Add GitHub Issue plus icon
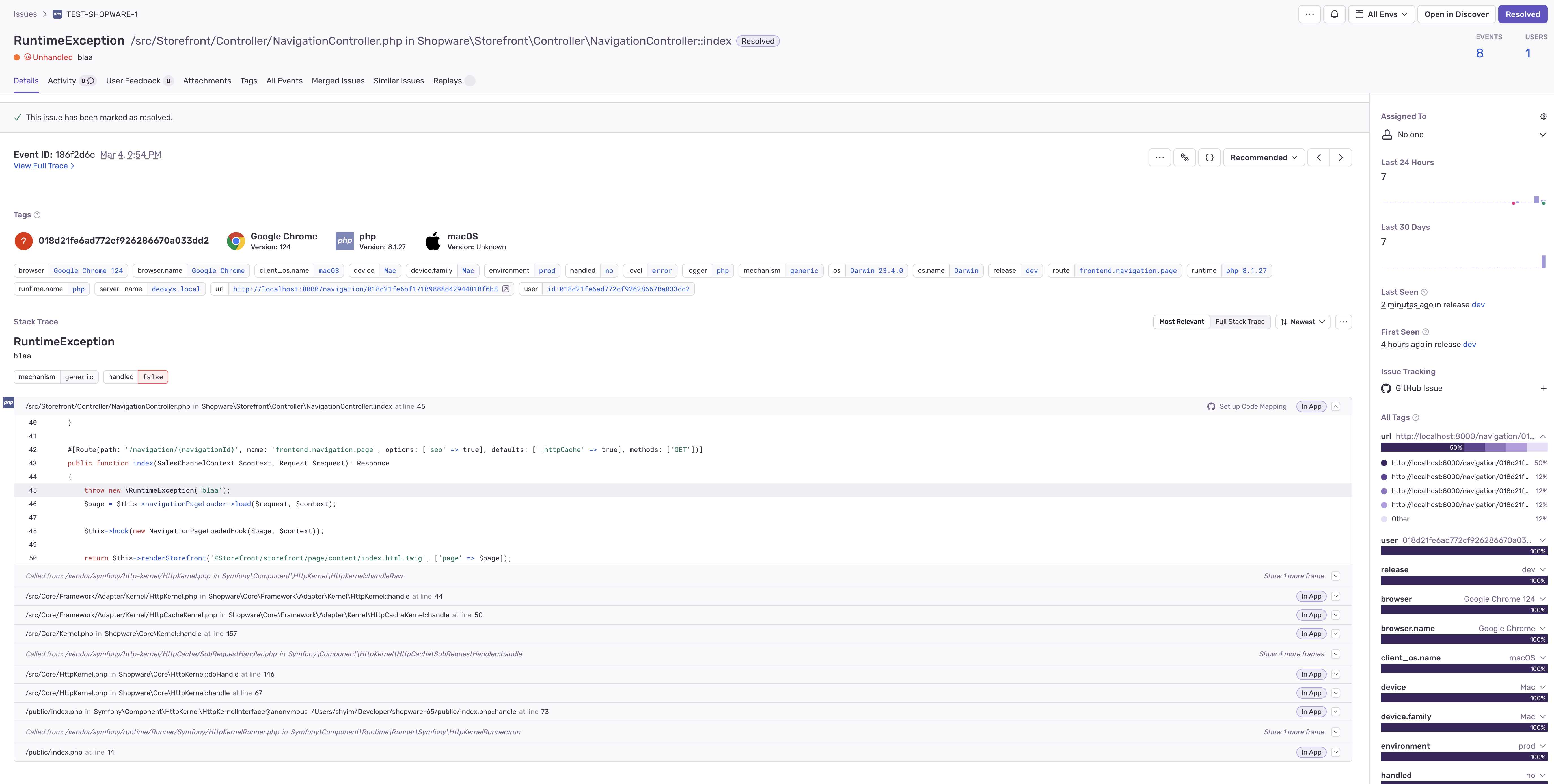This screenshot has width=1554, height=784. pos(1543,388)
